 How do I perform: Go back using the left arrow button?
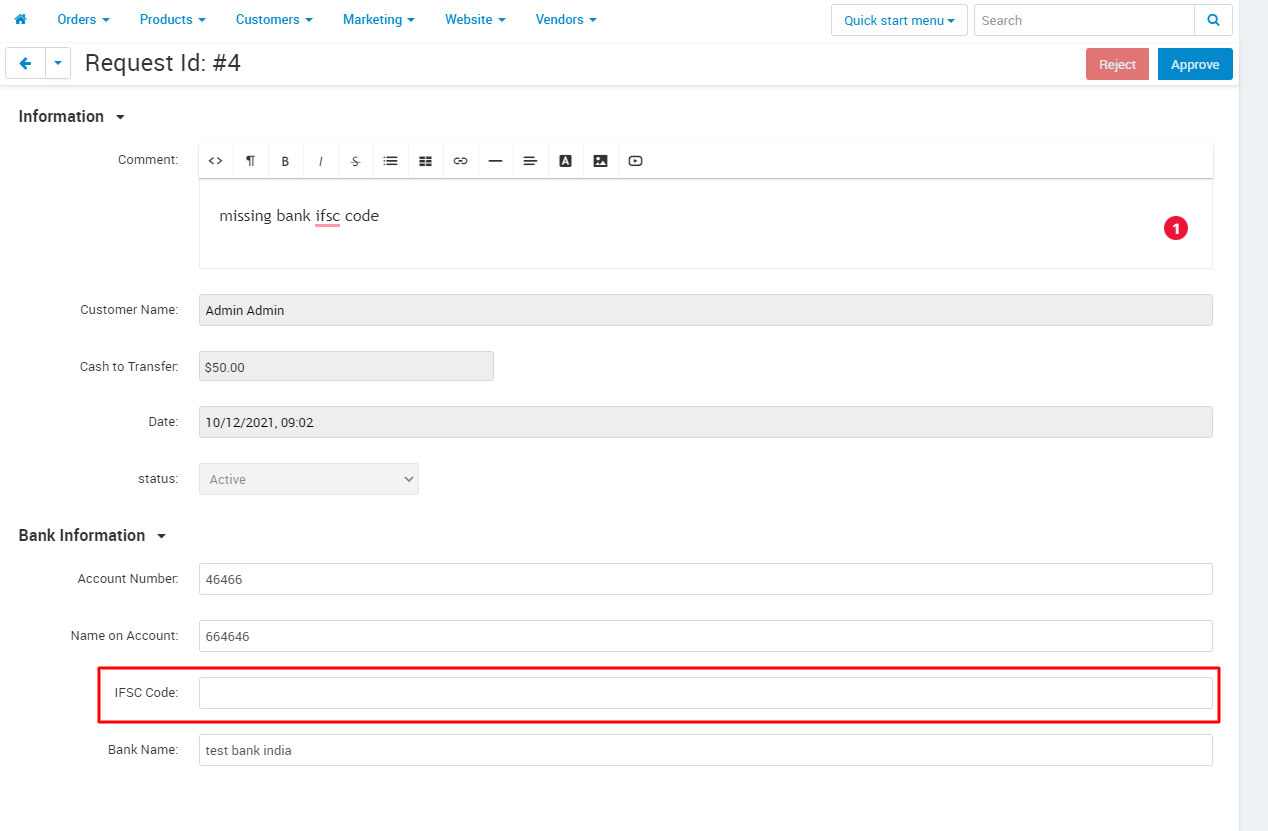point(25,63)
